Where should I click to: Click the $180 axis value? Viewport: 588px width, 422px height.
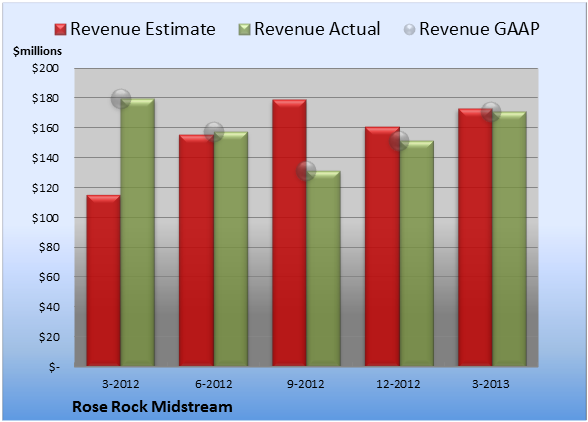(x=45, y=98)
